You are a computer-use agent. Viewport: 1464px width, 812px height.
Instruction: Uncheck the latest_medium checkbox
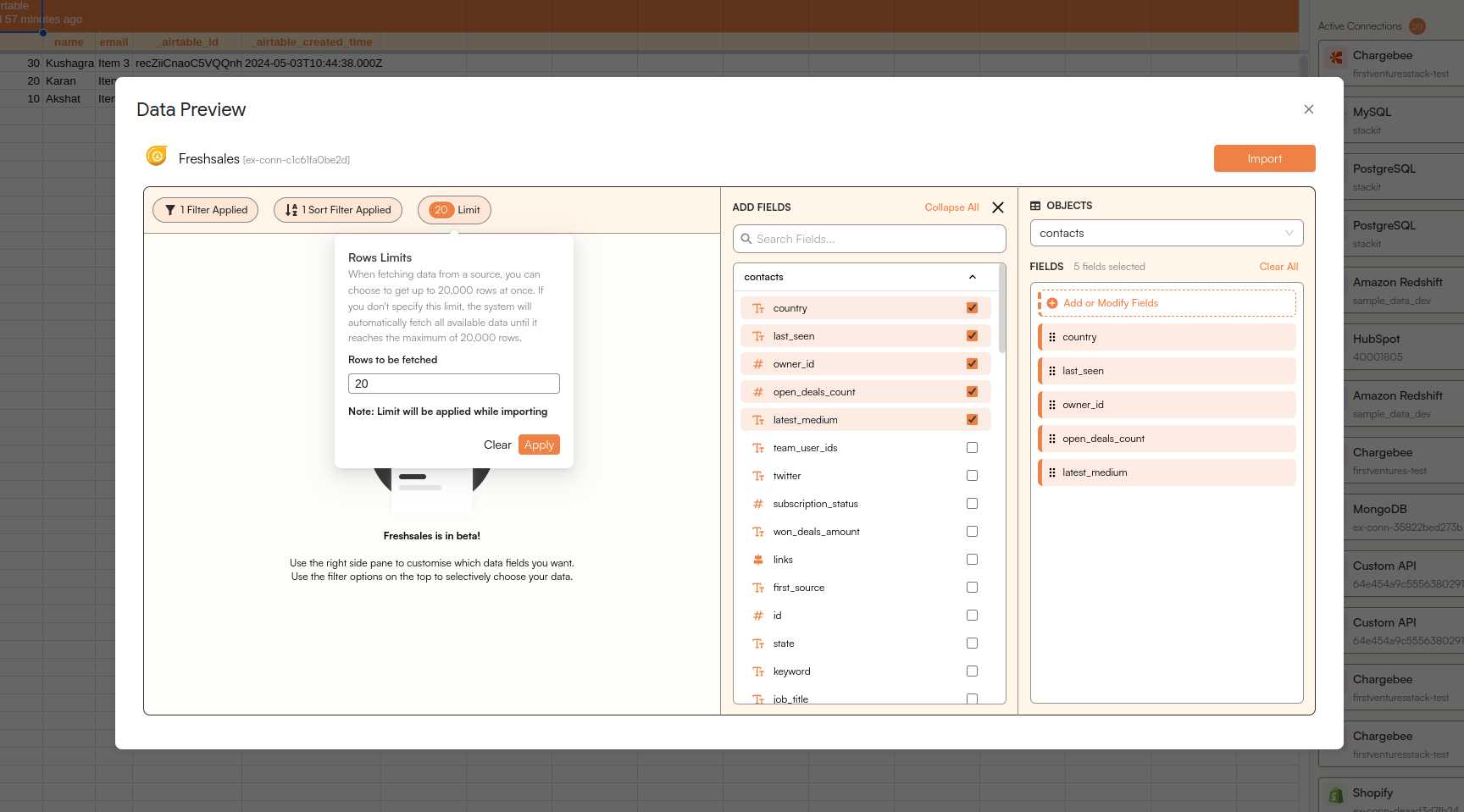pos(972,420)
